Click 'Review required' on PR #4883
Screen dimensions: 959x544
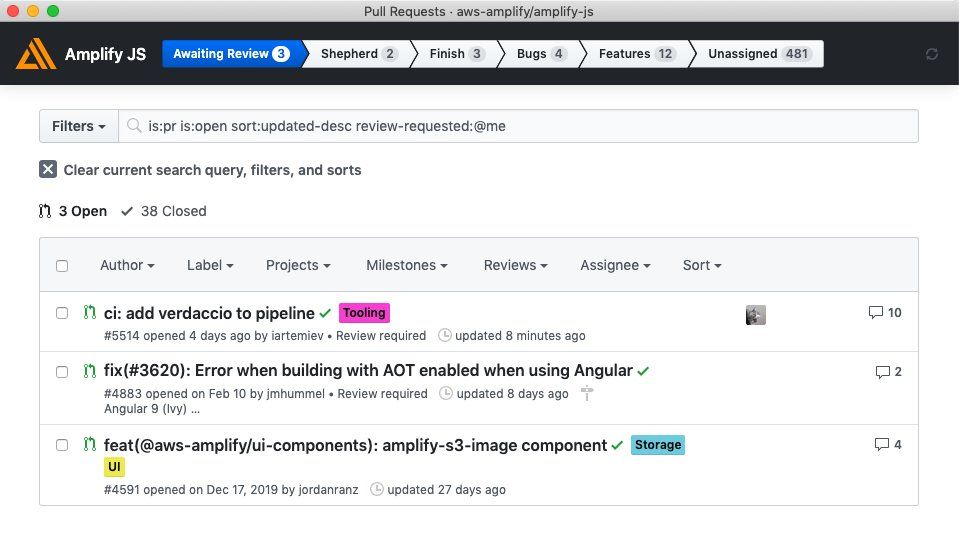tap(382, 393)
